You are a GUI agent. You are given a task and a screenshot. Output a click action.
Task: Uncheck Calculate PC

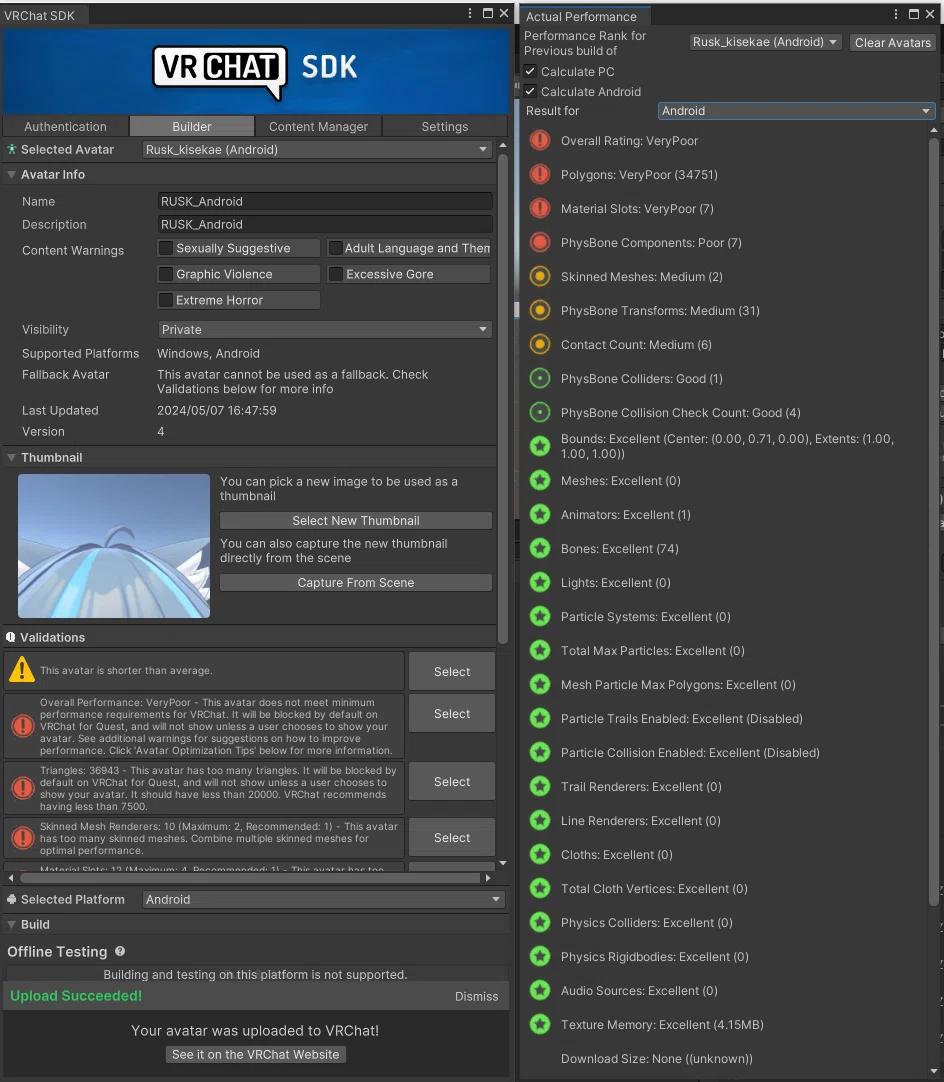530,71
